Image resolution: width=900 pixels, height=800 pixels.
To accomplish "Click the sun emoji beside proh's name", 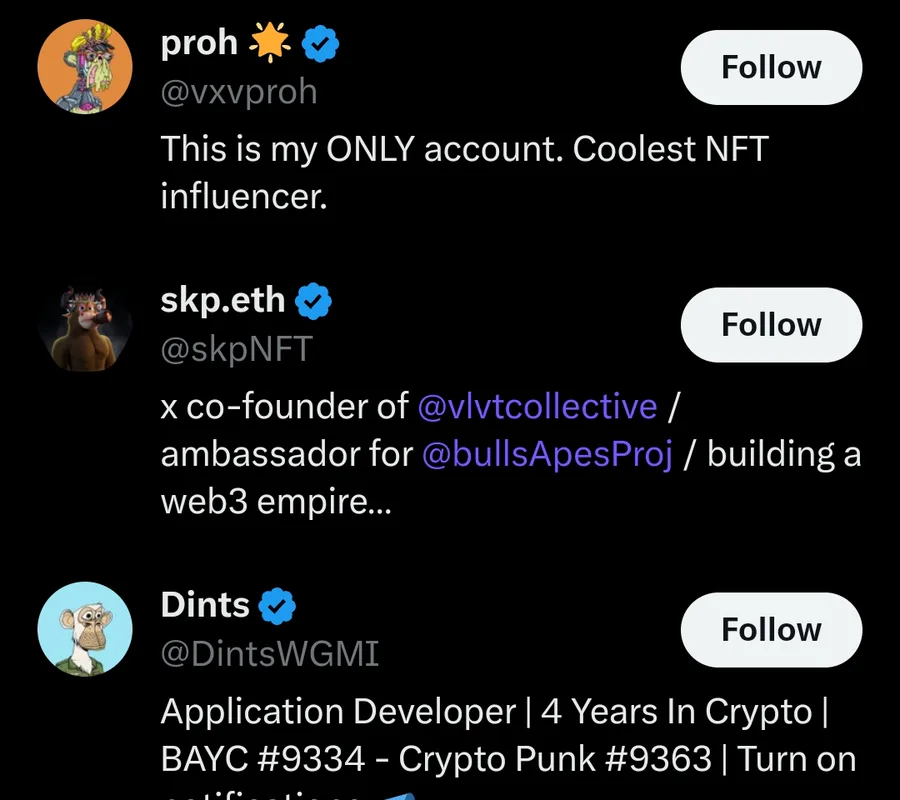I will [x=270, y=43].
